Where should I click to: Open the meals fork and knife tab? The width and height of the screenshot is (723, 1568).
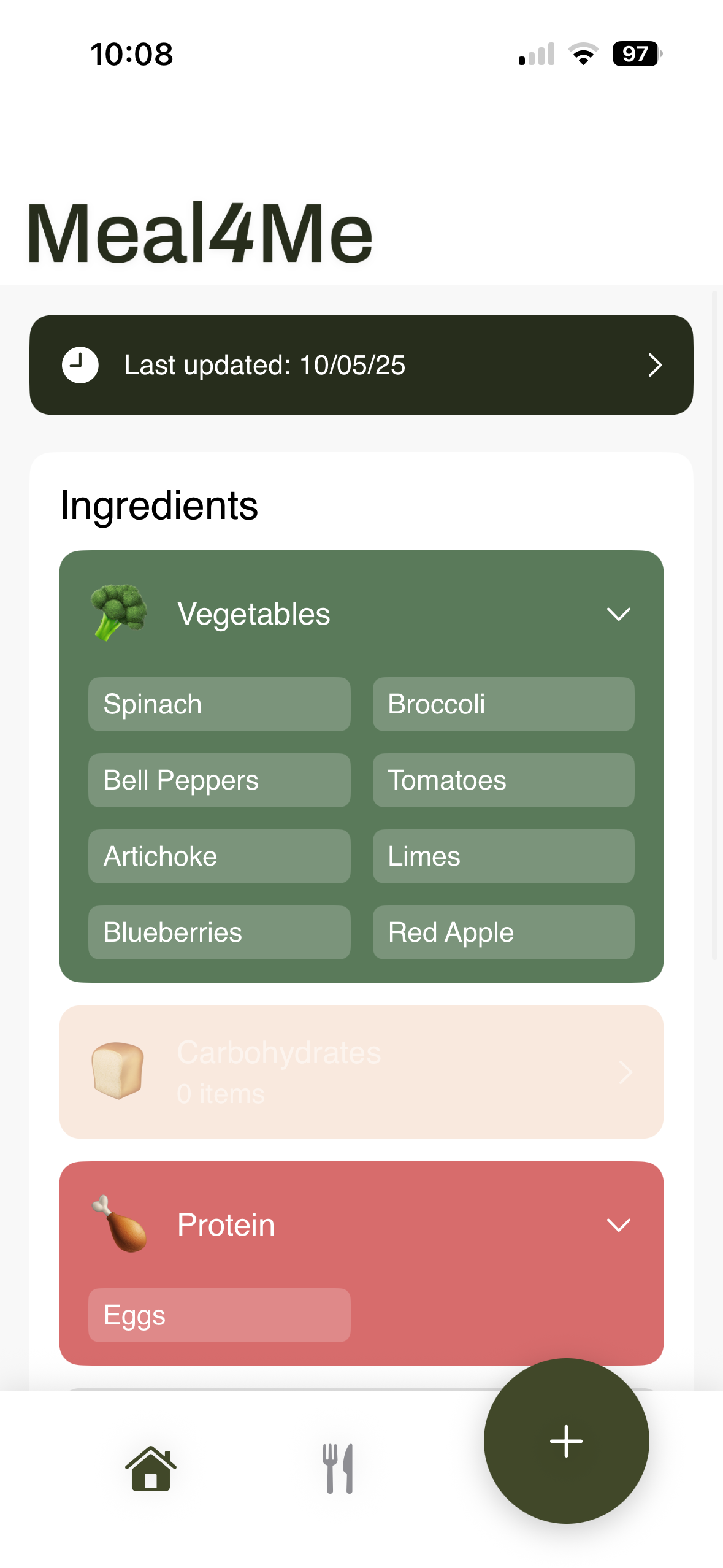click(x=338, y=1469)
